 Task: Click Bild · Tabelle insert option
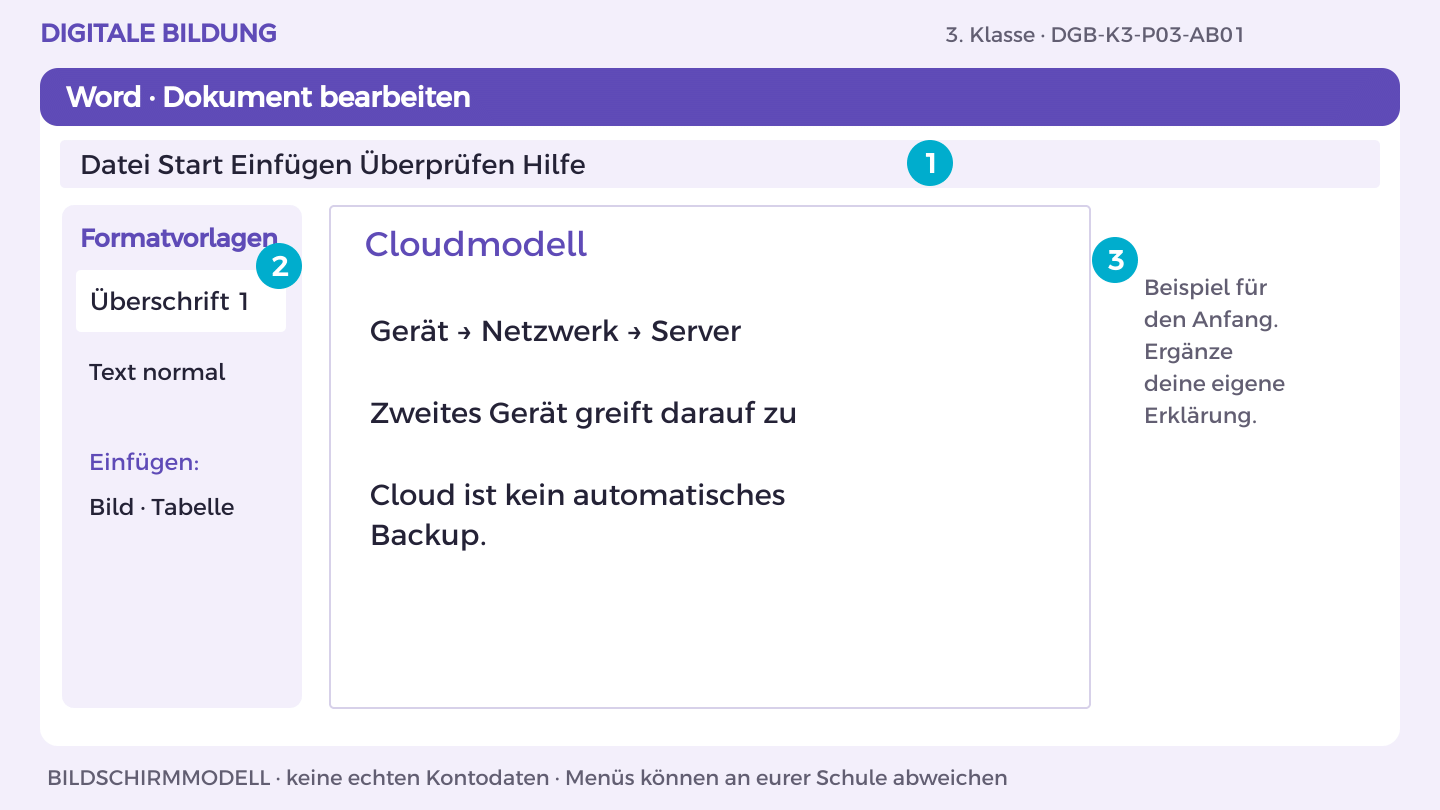(162, 507)
